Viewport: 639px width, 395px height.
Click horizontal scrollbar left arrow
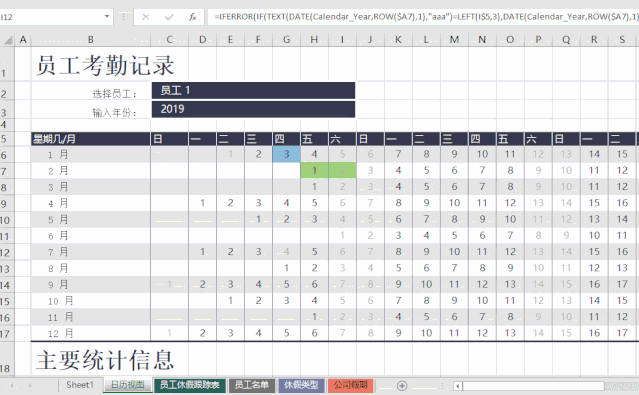(x=458, y=386)
